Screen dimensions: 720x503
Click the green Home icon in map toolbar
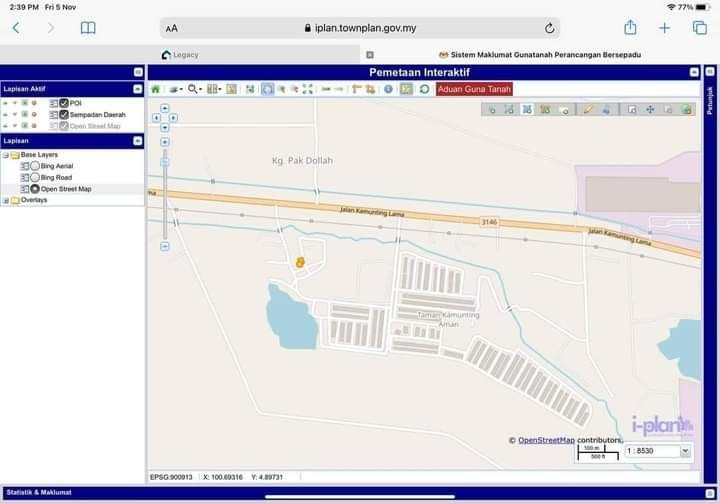[155, 89]
